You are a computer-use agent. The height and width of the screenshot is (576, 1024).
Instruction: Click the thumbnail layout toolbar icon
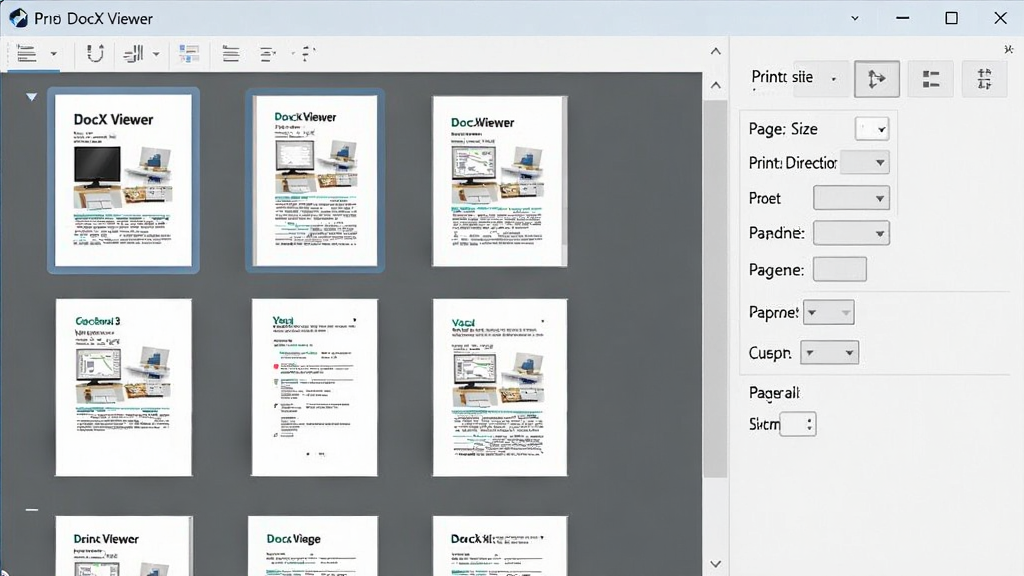click(x=189, y=54)
